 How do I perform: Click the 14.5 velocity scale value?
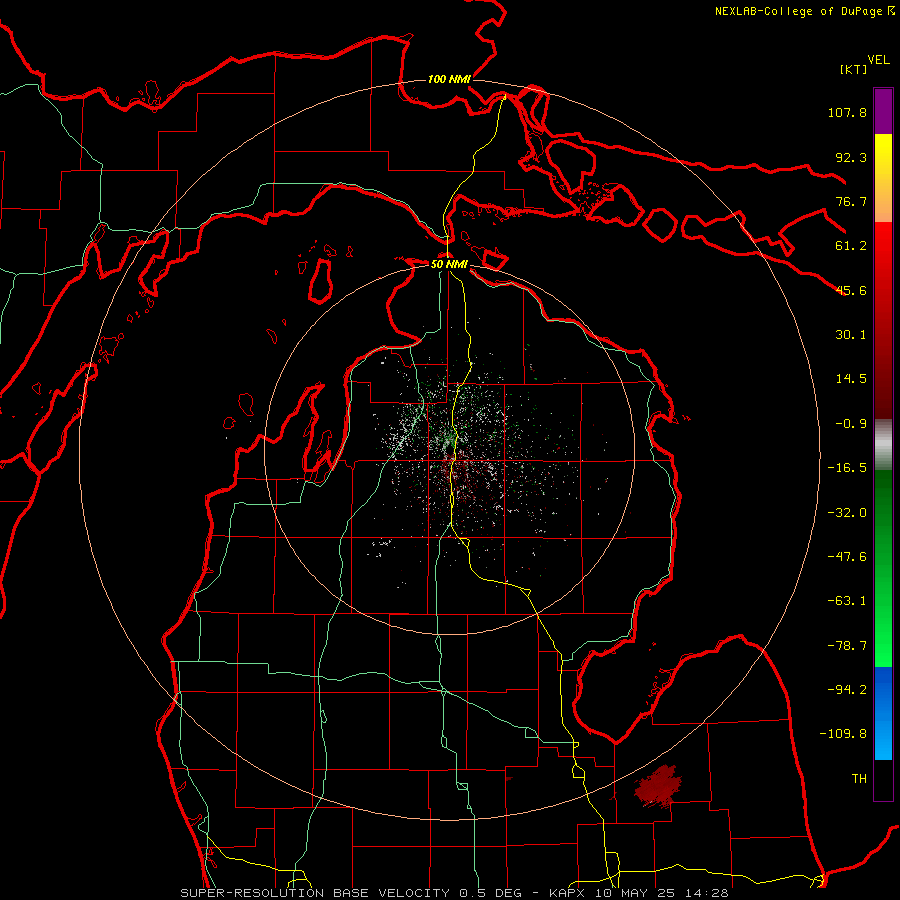tap(851, 379)
